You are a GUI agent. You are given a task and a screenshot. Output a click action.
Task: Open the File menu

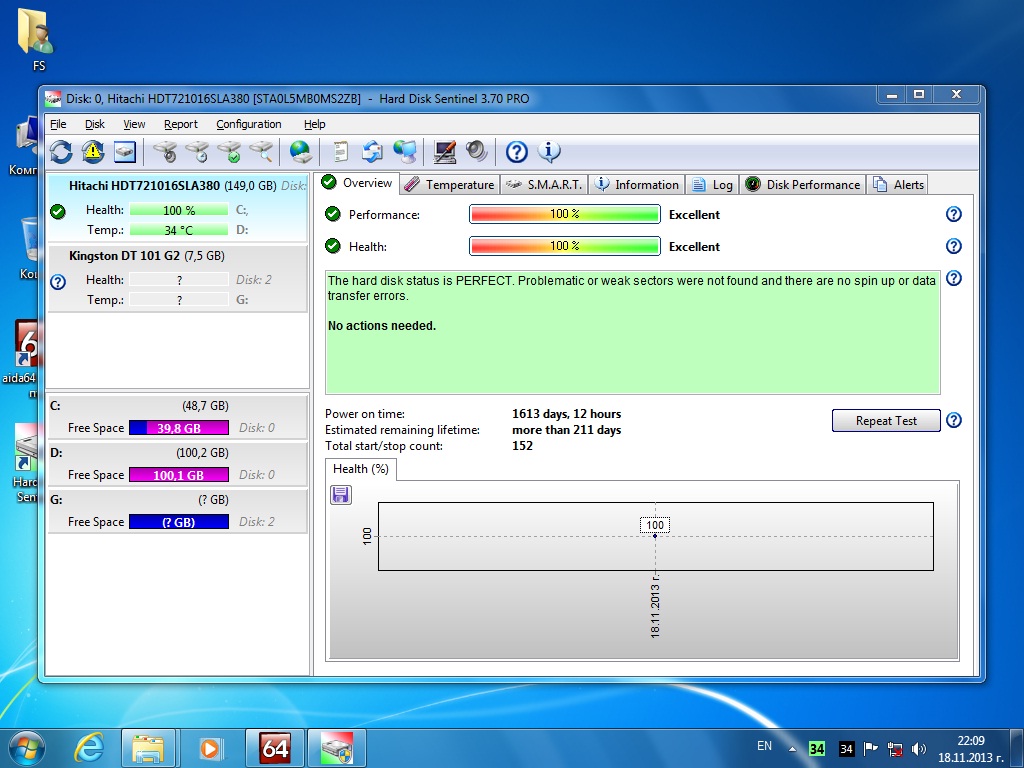tap(58, 124)
